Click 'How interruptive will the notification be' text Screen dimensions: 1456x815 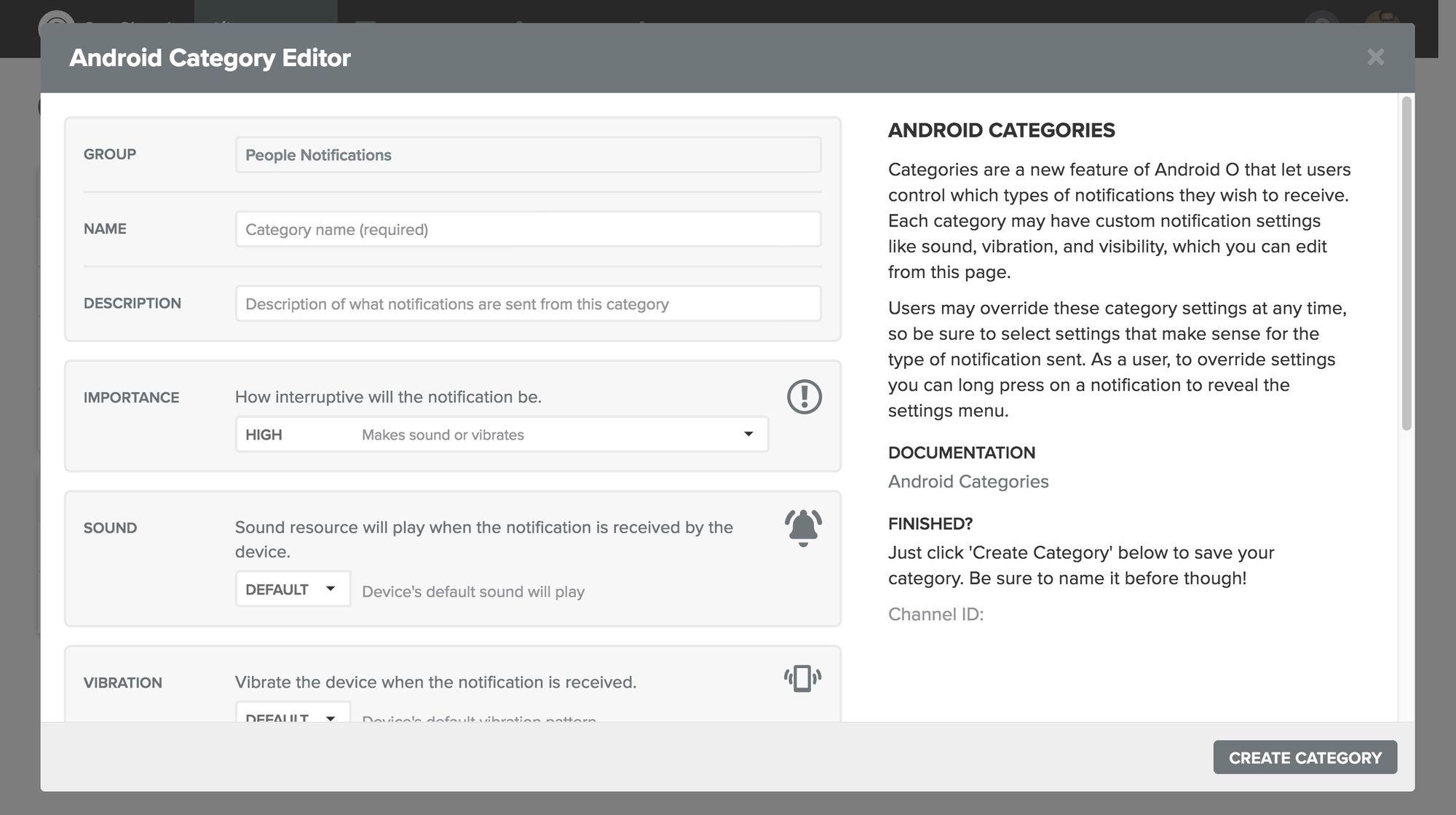tap(388, 397)
